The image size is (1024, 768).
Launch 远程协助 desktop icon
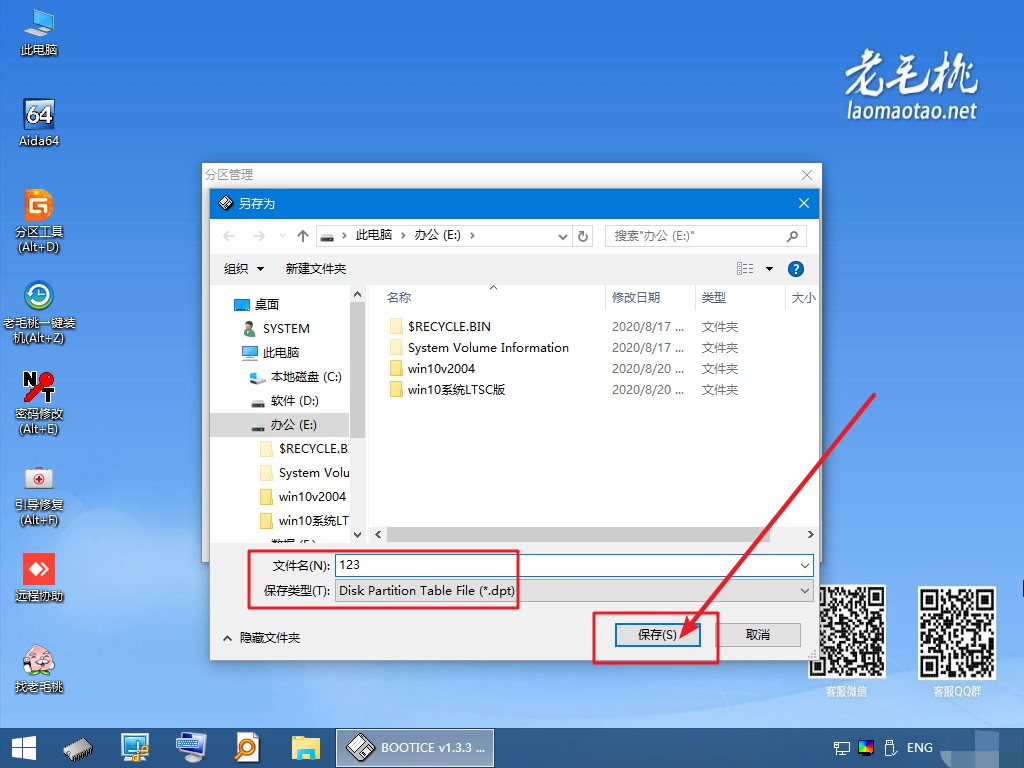39,578
